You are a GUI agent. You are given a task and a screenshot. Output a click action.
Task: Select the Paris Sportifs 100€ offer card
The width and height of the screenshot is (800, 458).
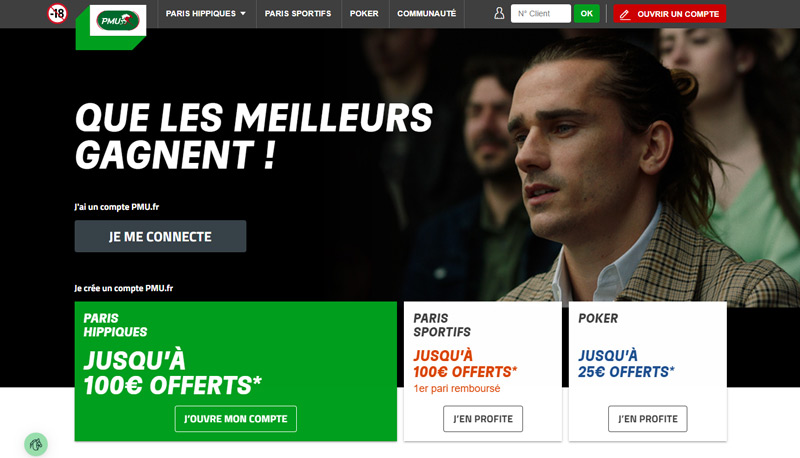pos(483,371)
